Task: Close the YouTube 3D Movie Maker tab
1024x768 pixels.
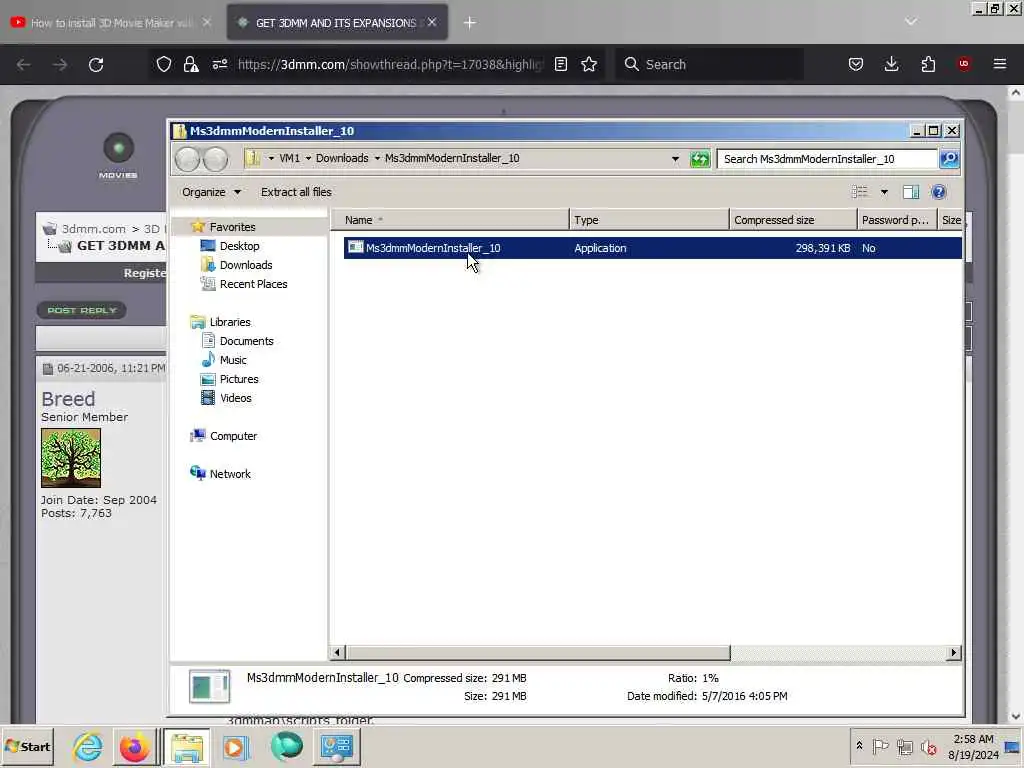Action: coord(207,22)
